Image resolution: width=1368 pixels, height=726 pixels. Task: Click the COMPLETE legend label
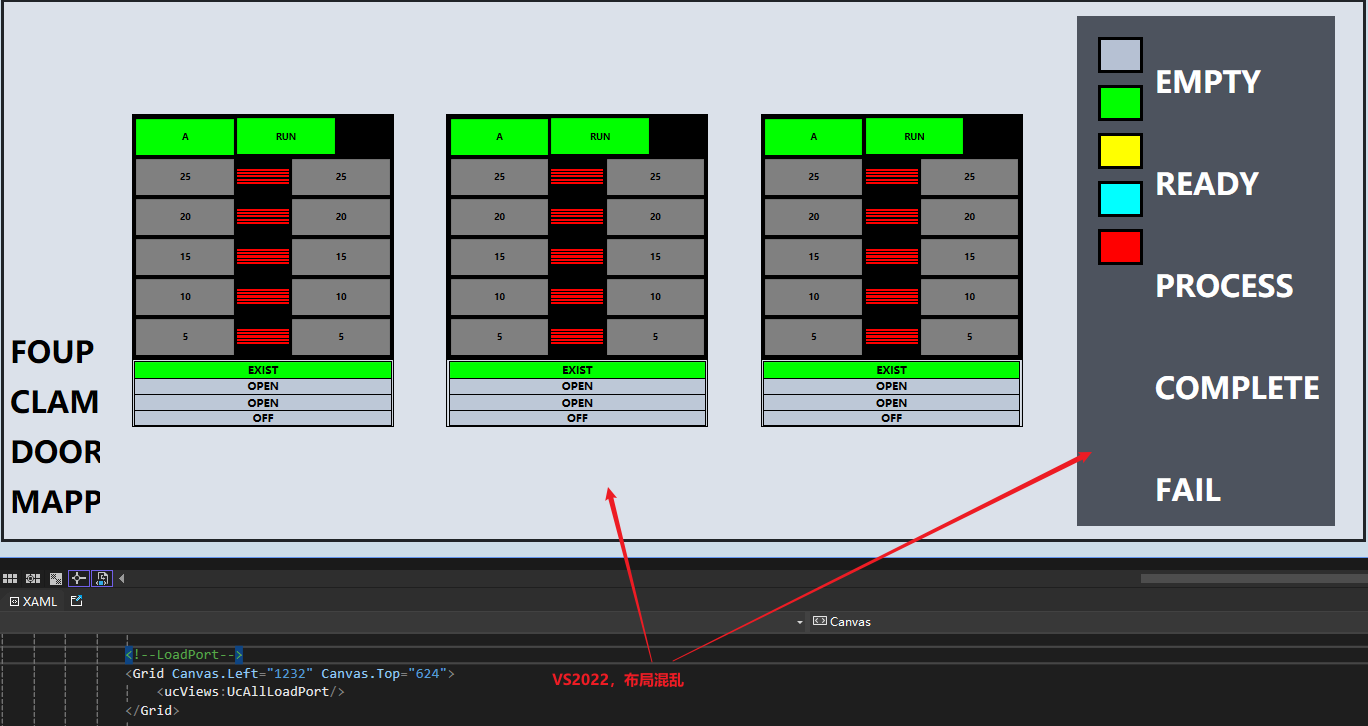pos(1237,388)
